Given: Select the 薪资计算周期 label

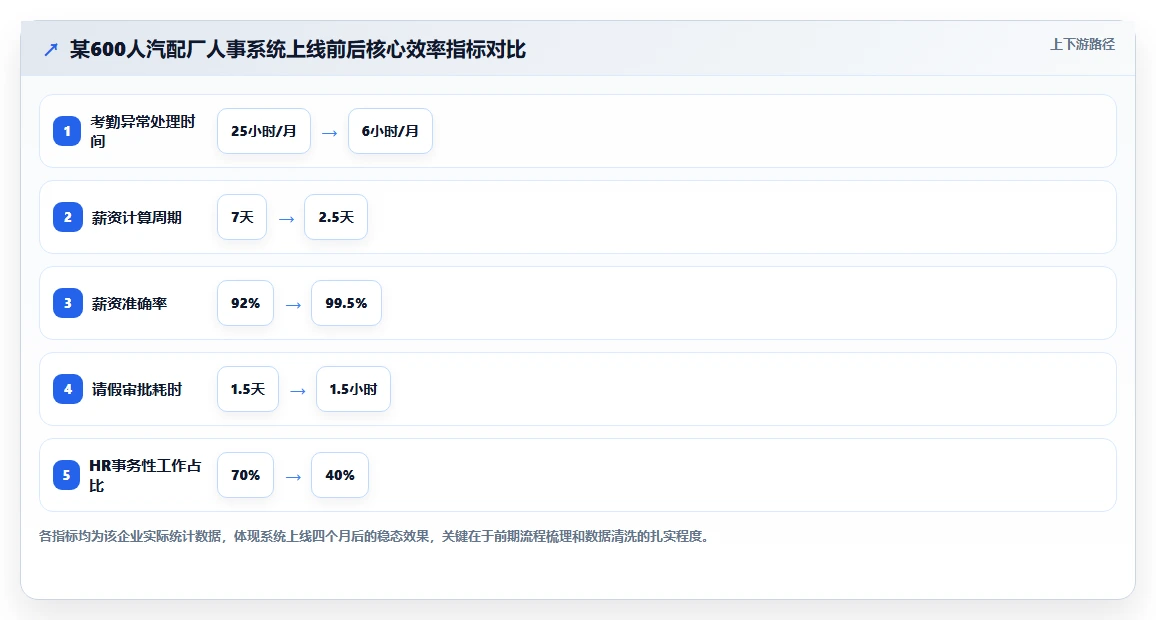Looking at the screenshot, I should pos(136,217).
